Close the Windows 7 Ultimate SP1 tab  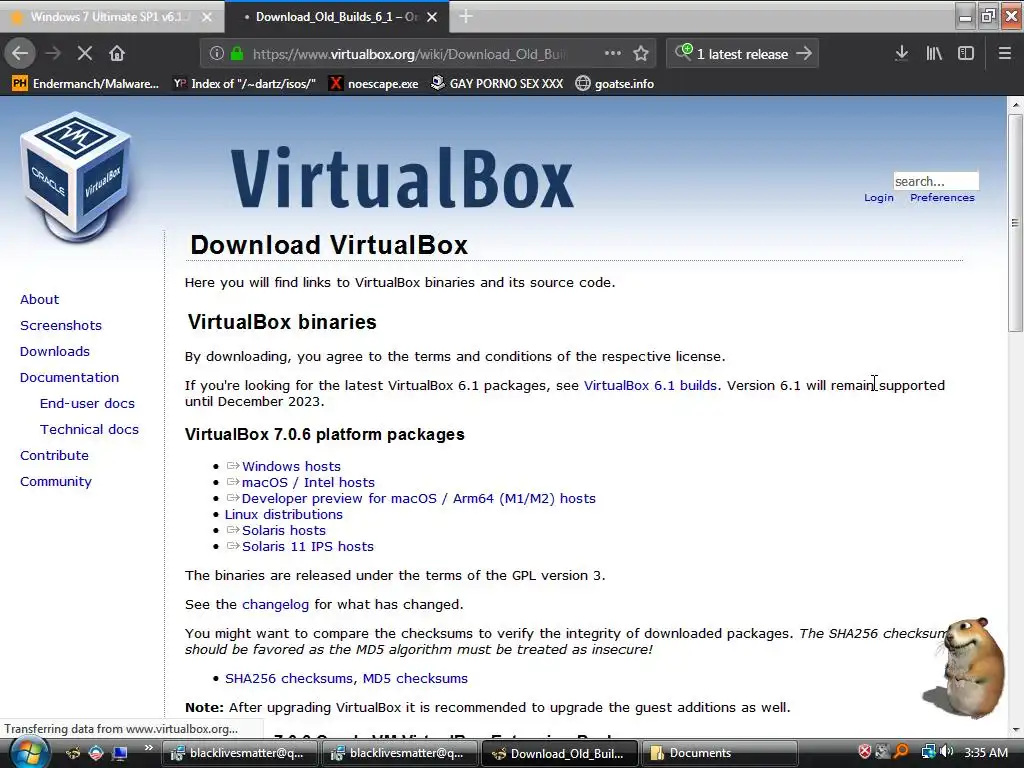tap(207, 17)
